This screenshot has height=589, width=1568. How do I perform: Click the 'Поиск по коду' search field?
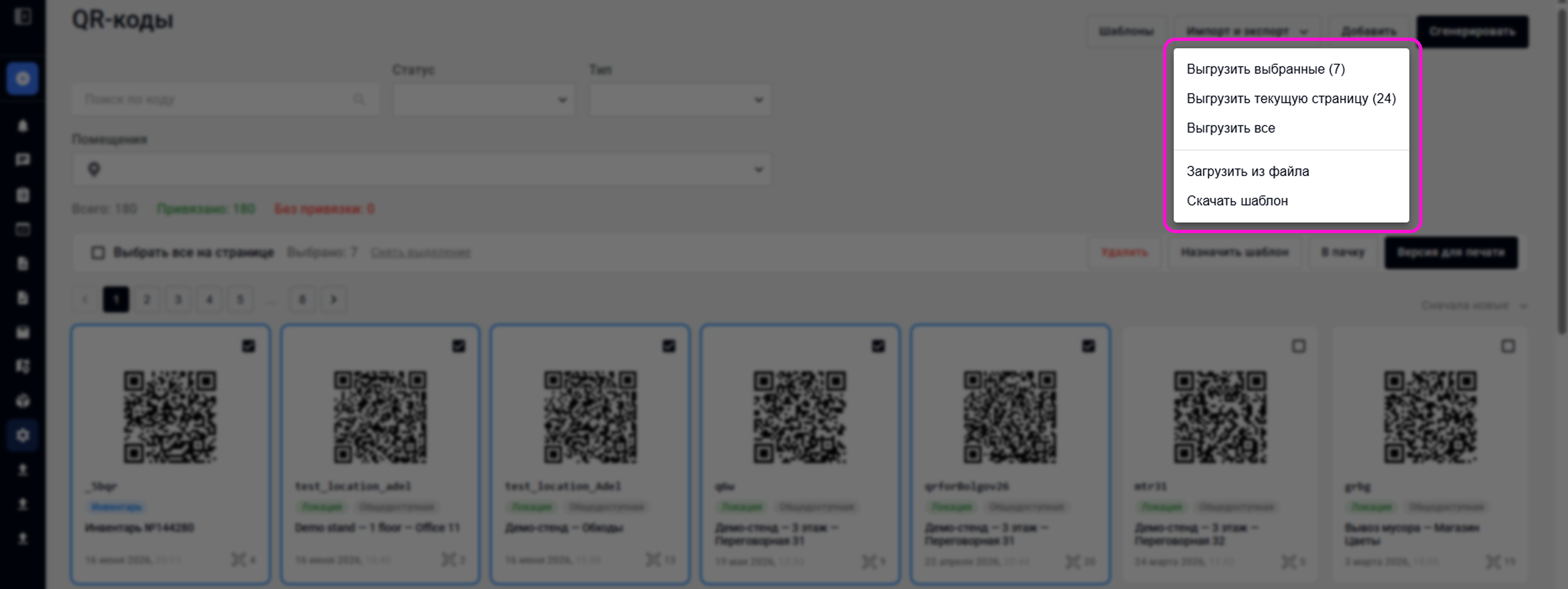click(225, 100)
